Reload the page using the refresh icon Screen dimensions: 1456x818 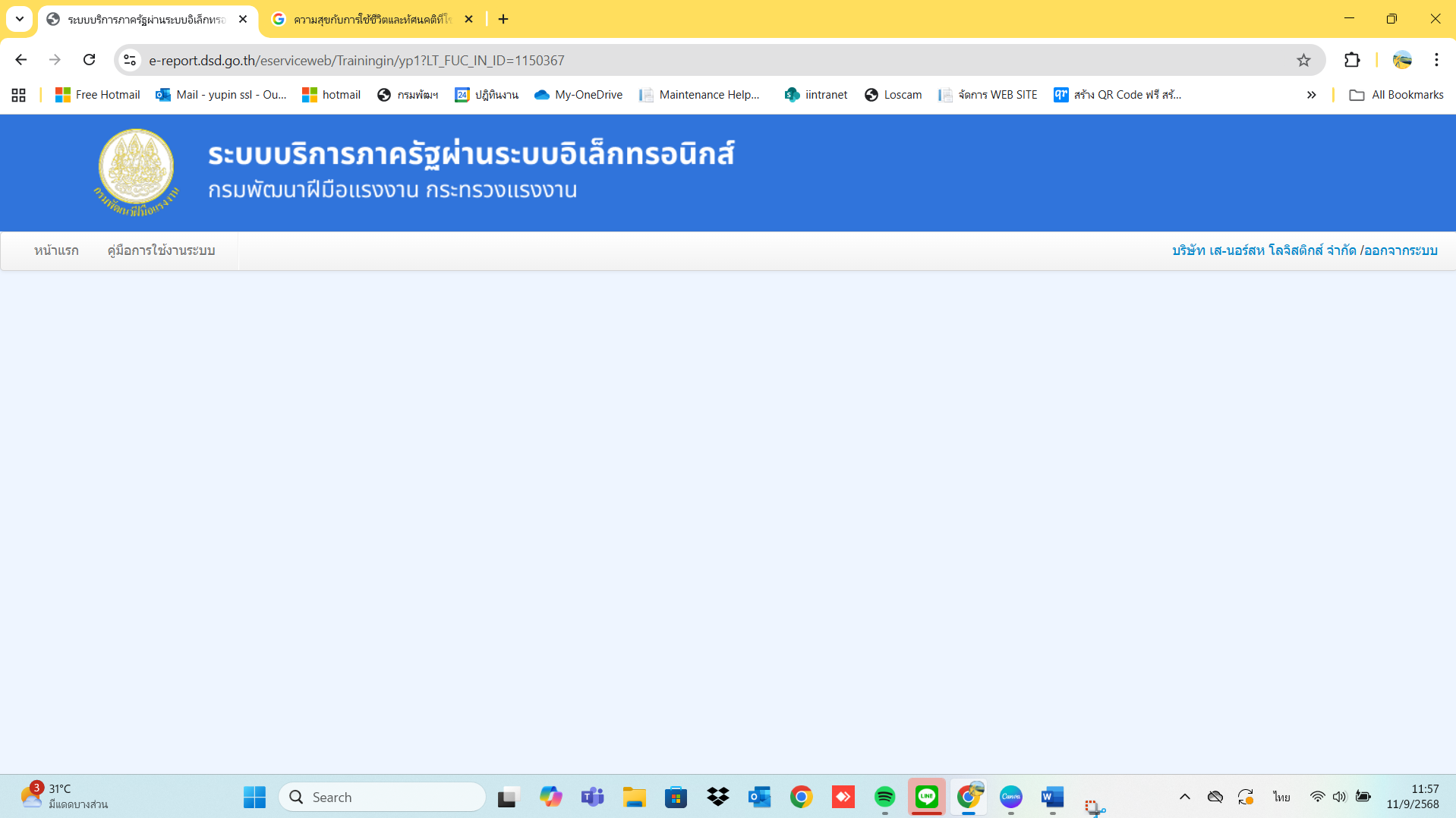(90, 60)
